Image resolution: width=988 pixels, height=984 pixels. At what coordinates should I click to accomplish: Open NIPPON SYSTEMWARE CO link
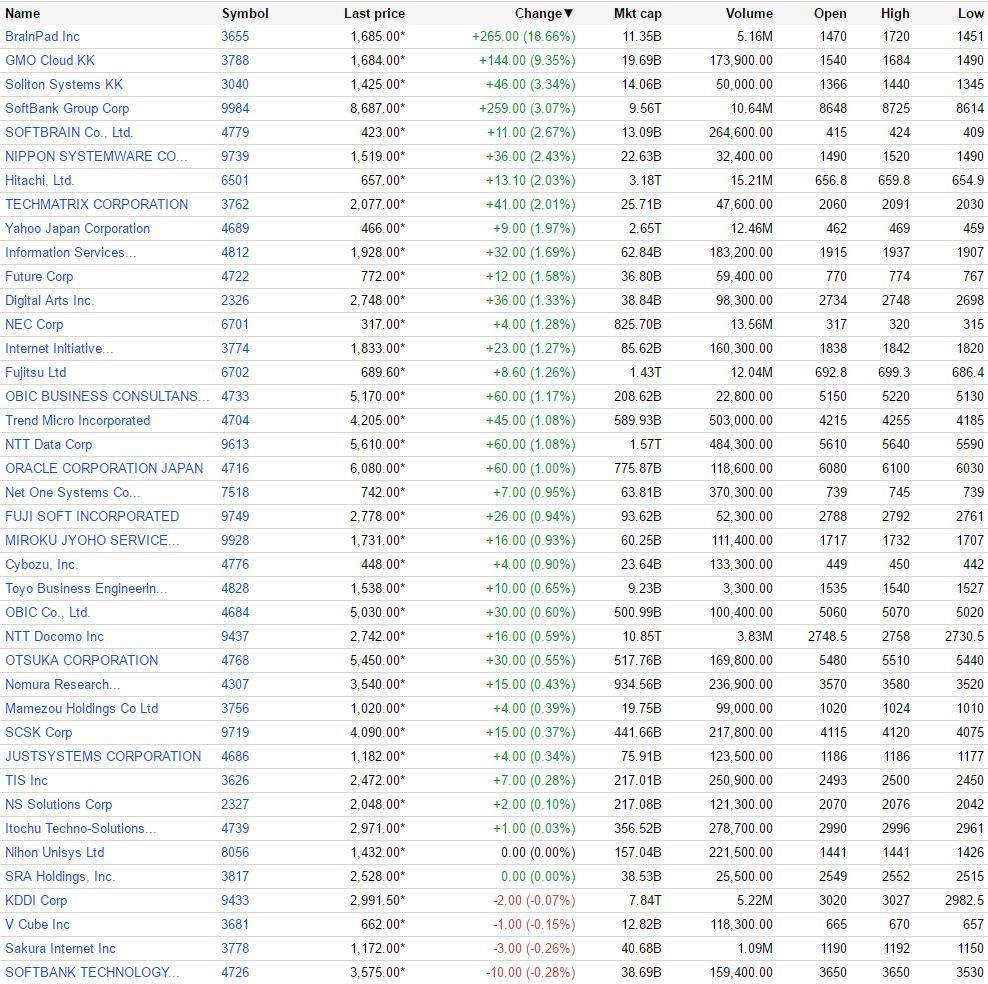pyautogui.click(x=96, y=156)
